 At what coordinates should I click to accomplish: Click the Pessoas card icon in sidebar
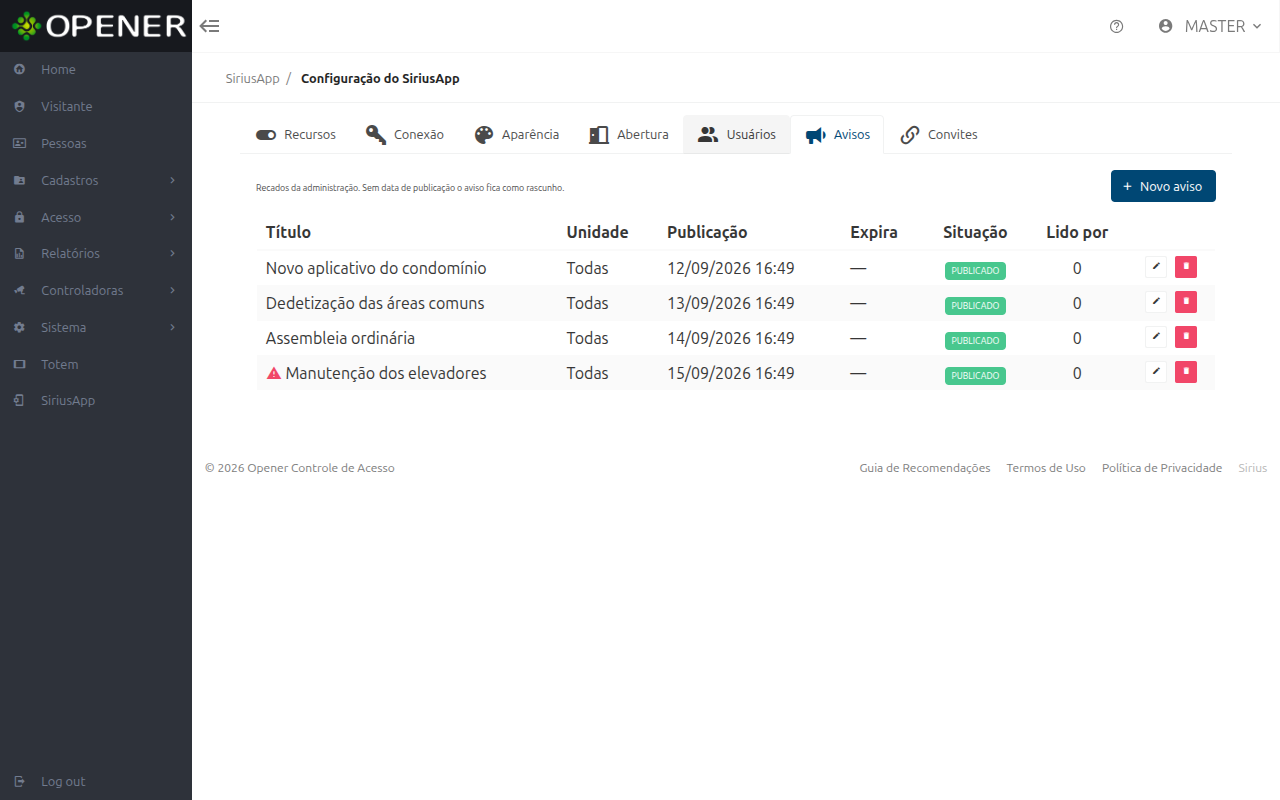[19, 143]
